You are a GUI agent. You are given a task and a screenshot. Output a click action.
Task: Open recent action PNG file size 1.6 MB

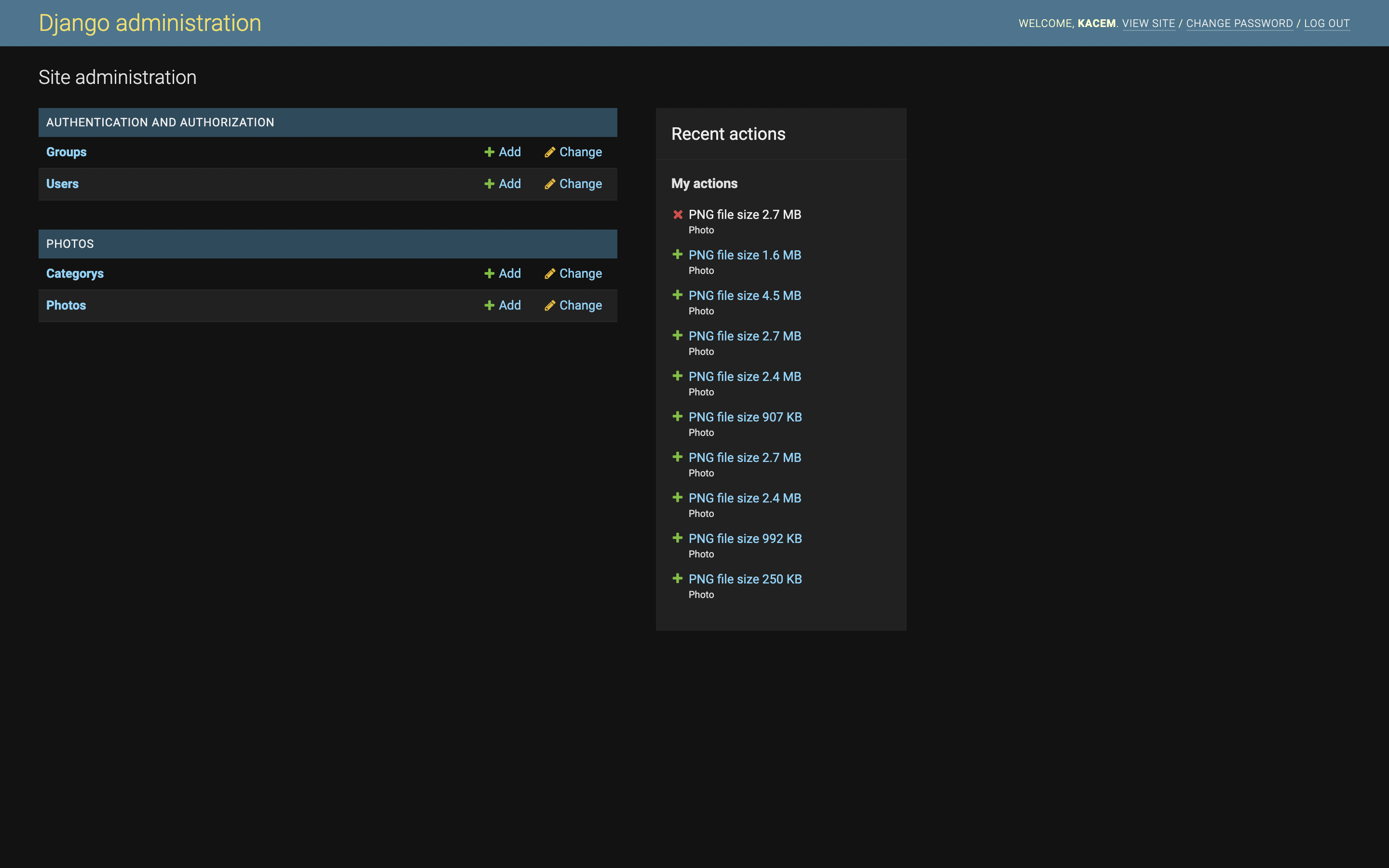(x=745, y=255)
